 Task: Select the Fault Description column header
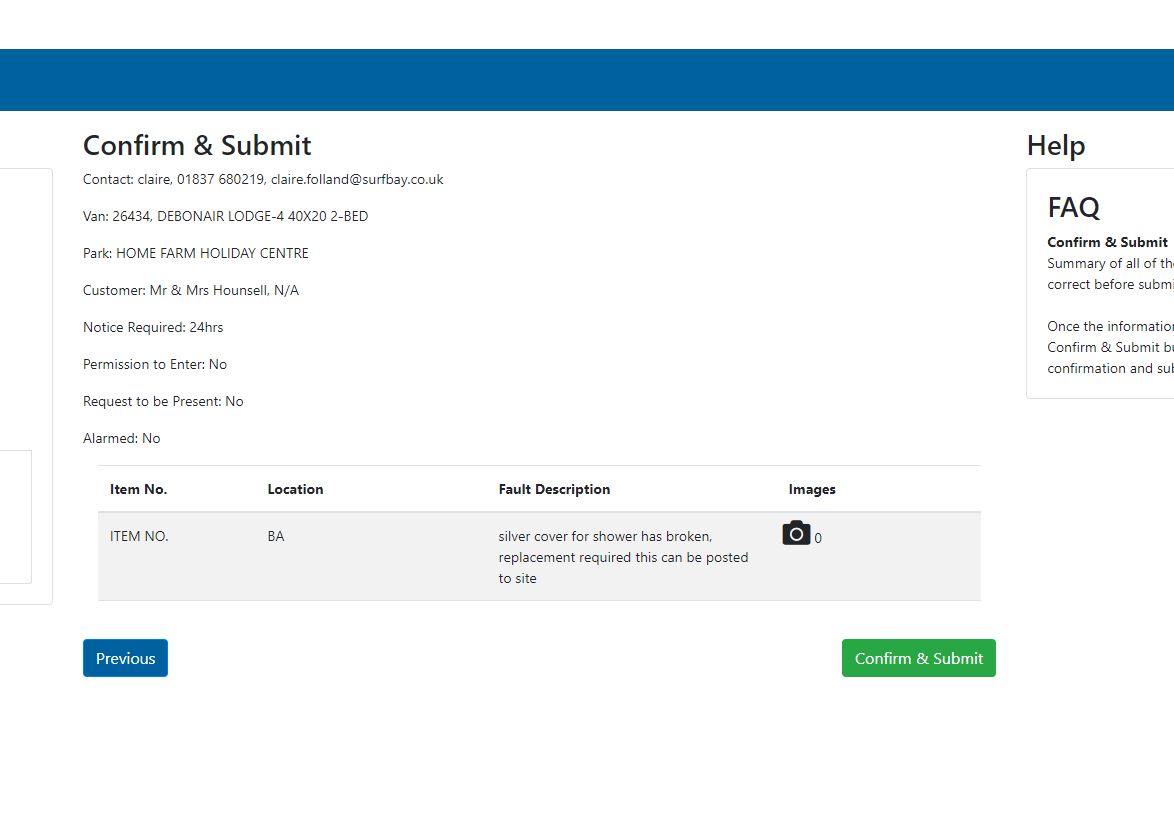coord(554,489)
